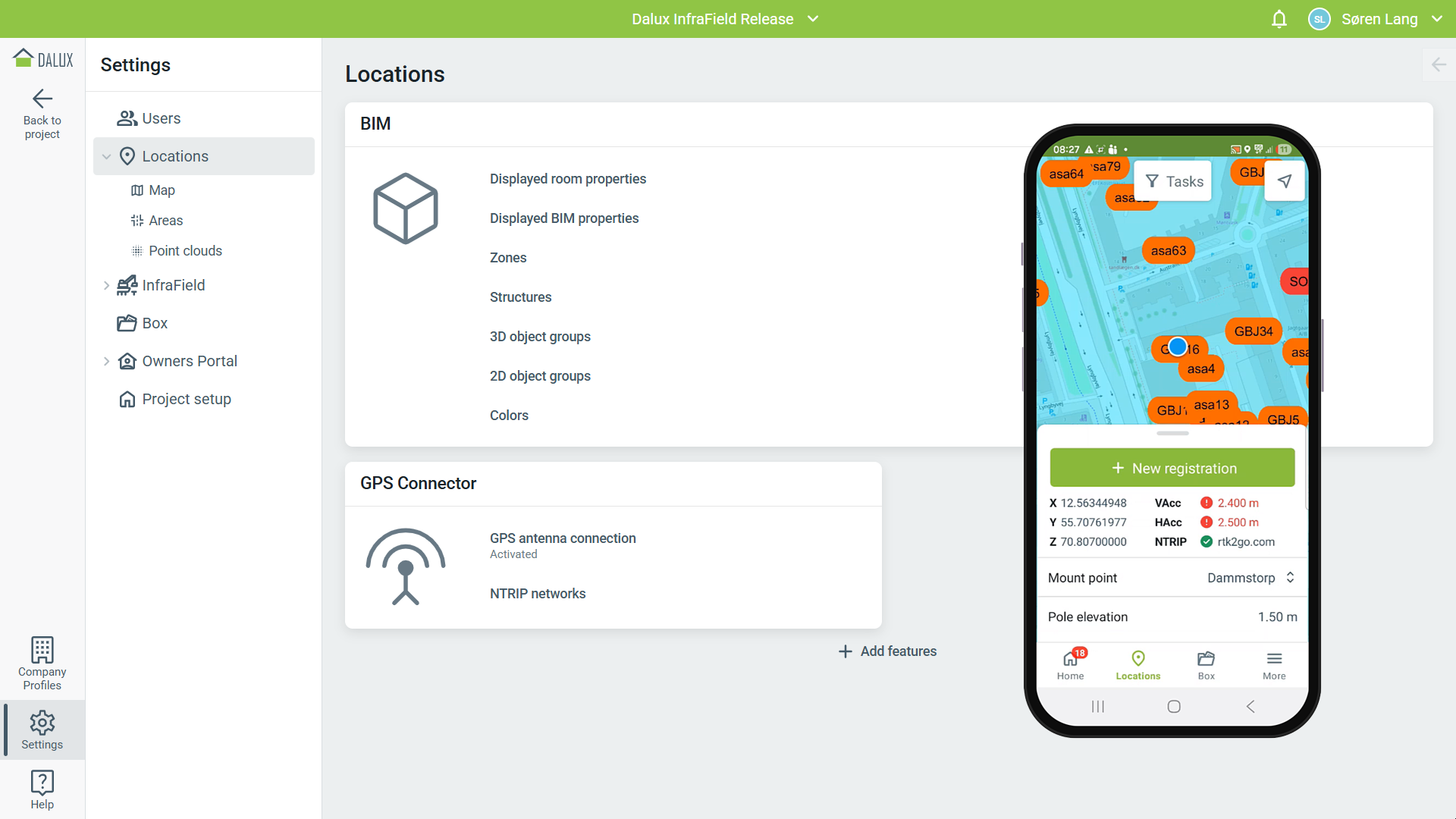Screen dimensions: 1456x819
Task: Change the Dammstorp mount point selector
Action: (1251, 578)
